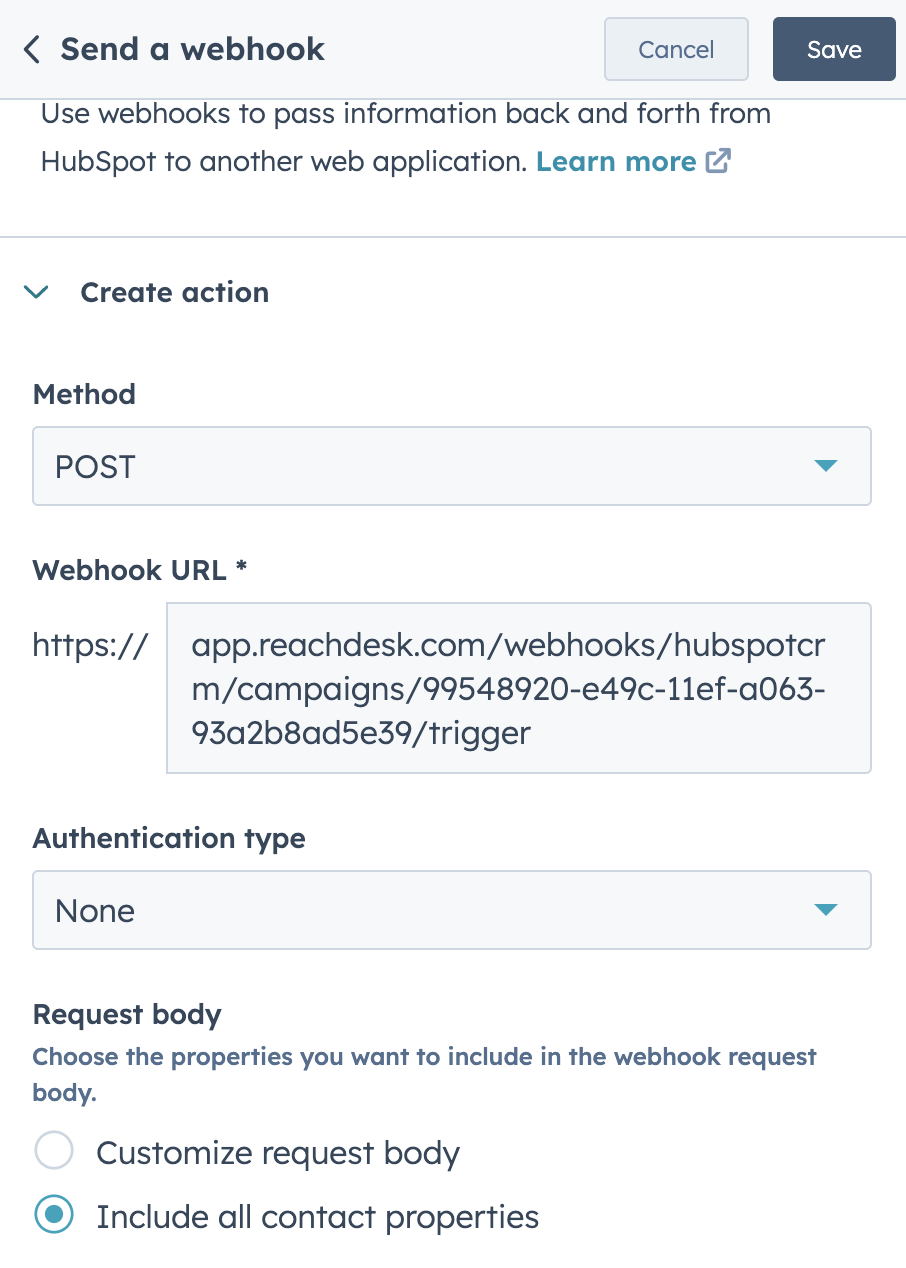Cancel the webhook configuration
This screenshot has width=906, height=1268.
click(x=676, y=49)
